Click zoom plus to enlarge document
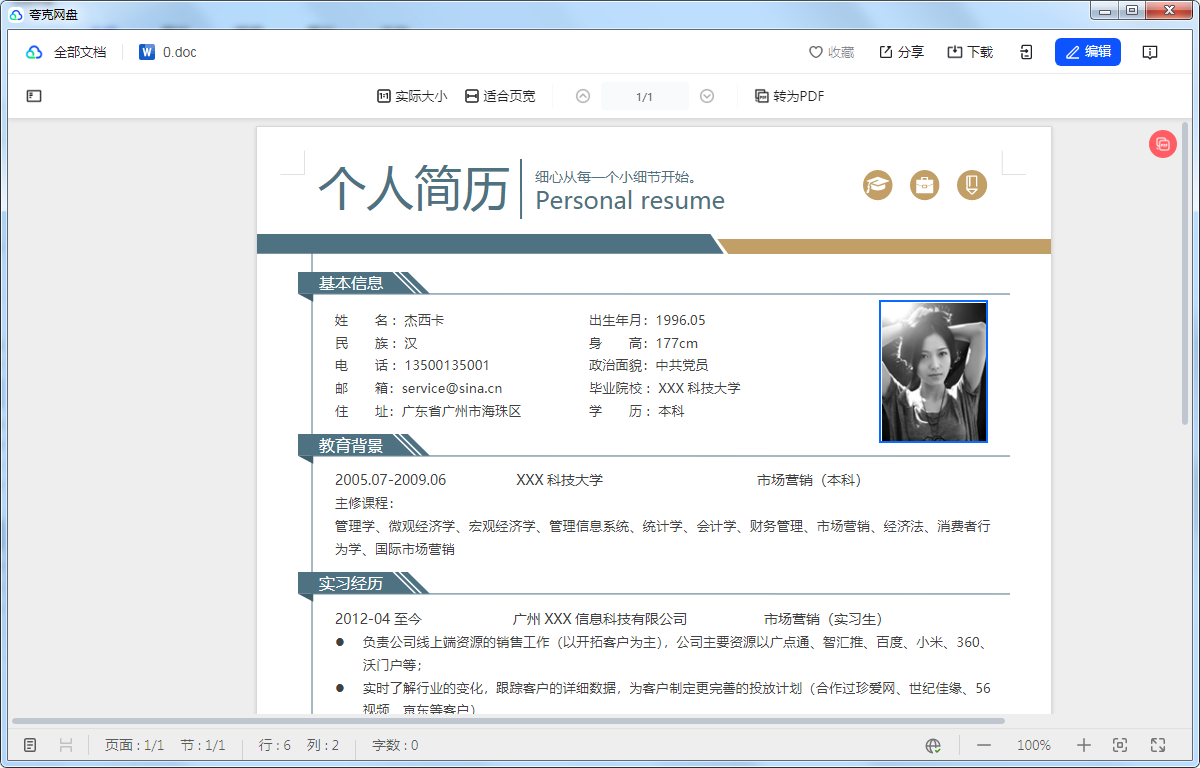The image size is (1200, 768). coord(1083,745)
